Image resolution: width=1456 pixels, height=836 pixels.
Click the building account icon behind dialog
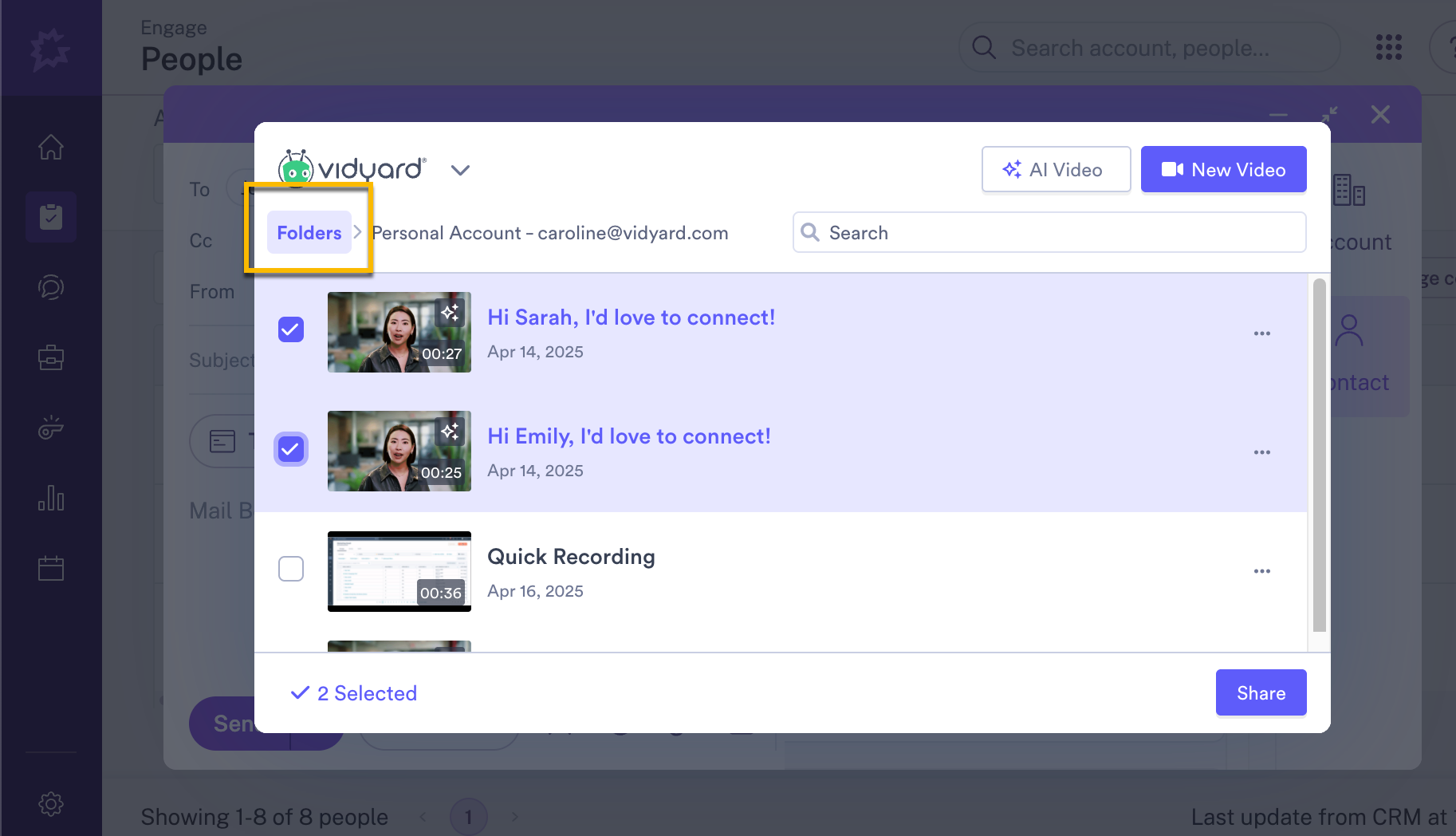point(1349,190)
